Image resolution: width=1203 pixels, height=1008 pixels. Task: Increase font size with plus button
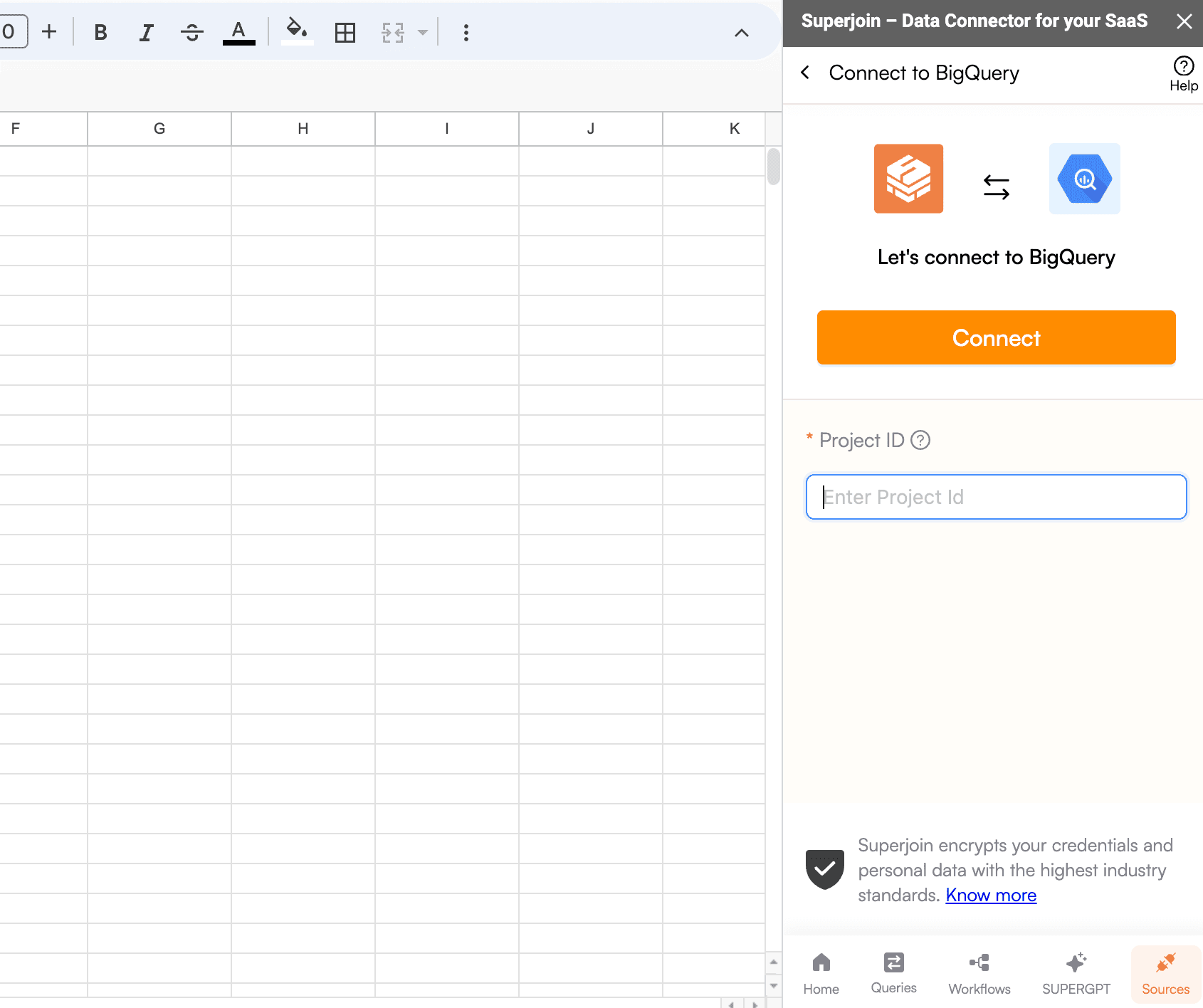(49, 32)
